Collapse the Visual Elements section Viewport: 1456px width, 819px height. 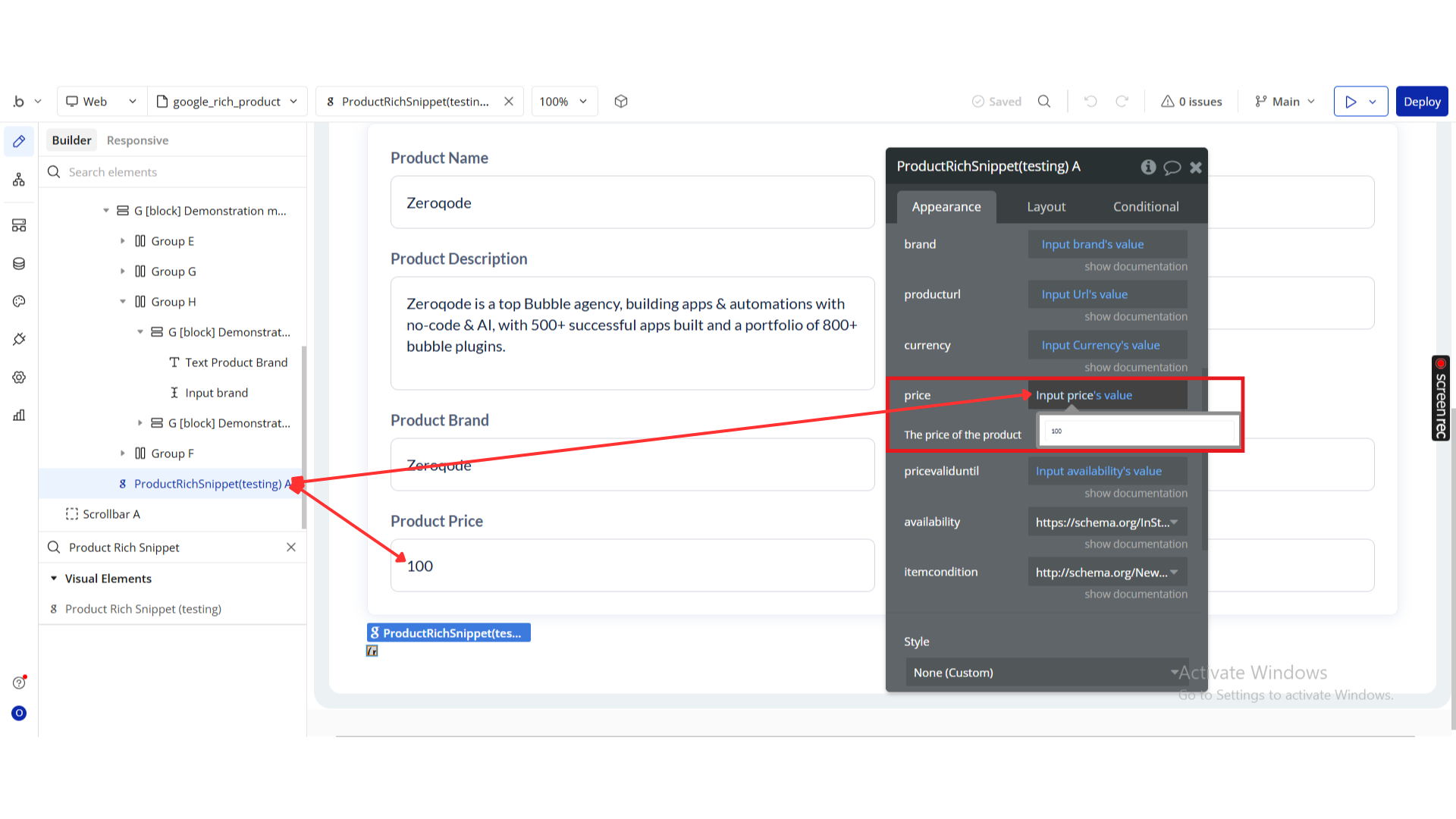(54, 579)
